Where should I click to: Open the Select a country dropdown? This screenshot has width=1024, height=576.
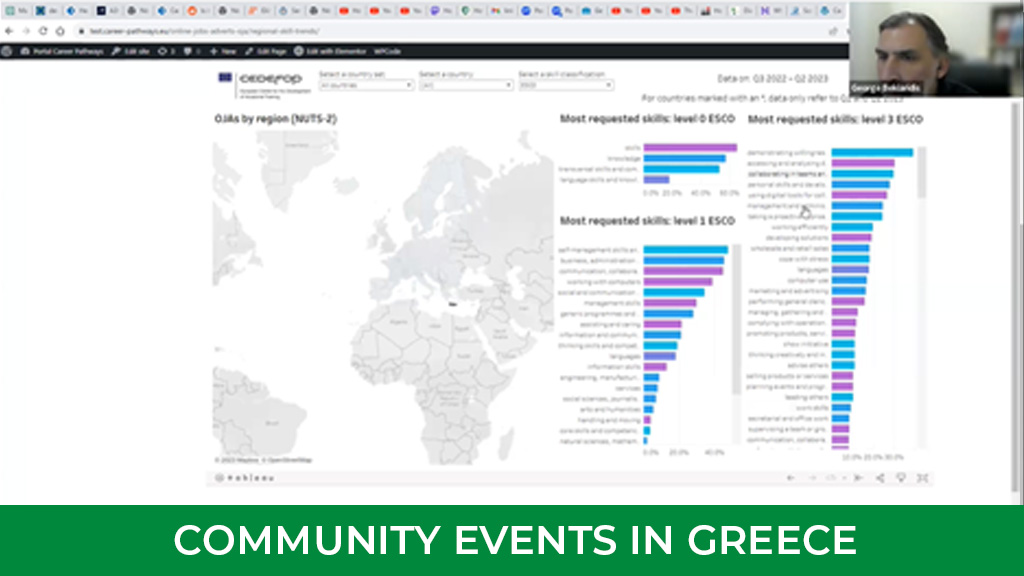(x=465, y=86)
